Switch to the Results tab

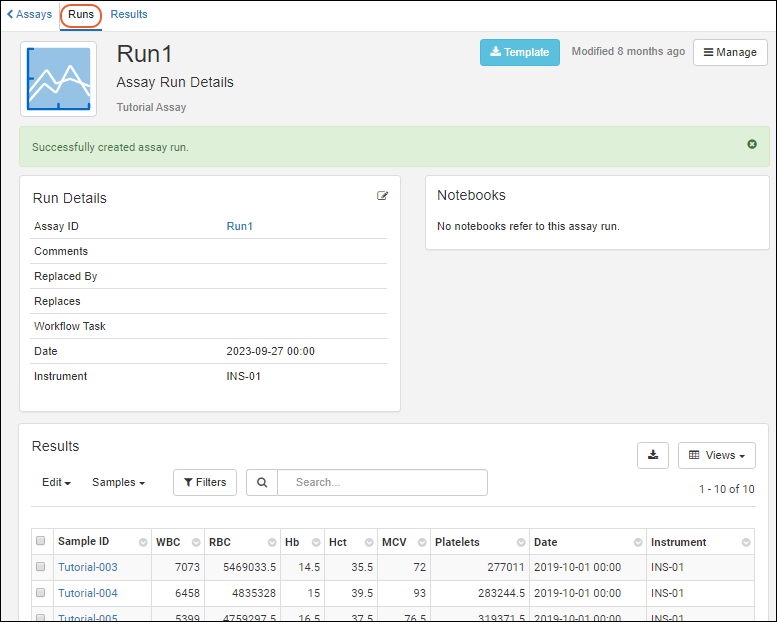point(129,14)
